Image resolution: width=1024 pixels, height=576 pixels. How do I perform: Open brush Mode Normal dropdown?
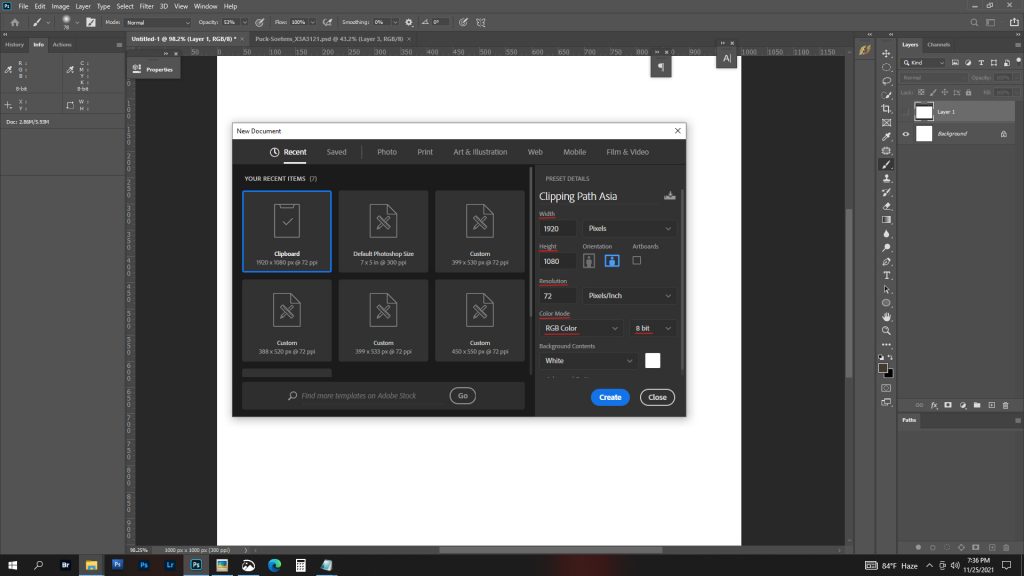pos(157,22)
